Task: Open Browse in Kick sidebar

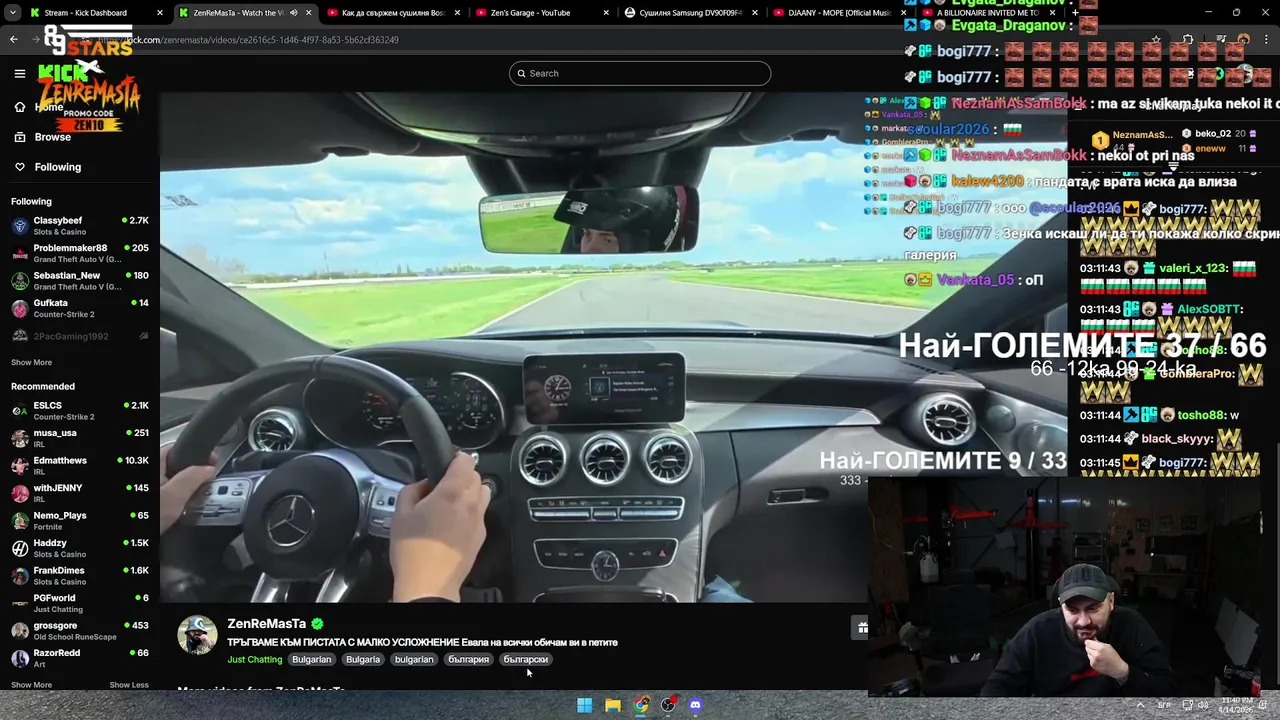Action: (52, 137)
